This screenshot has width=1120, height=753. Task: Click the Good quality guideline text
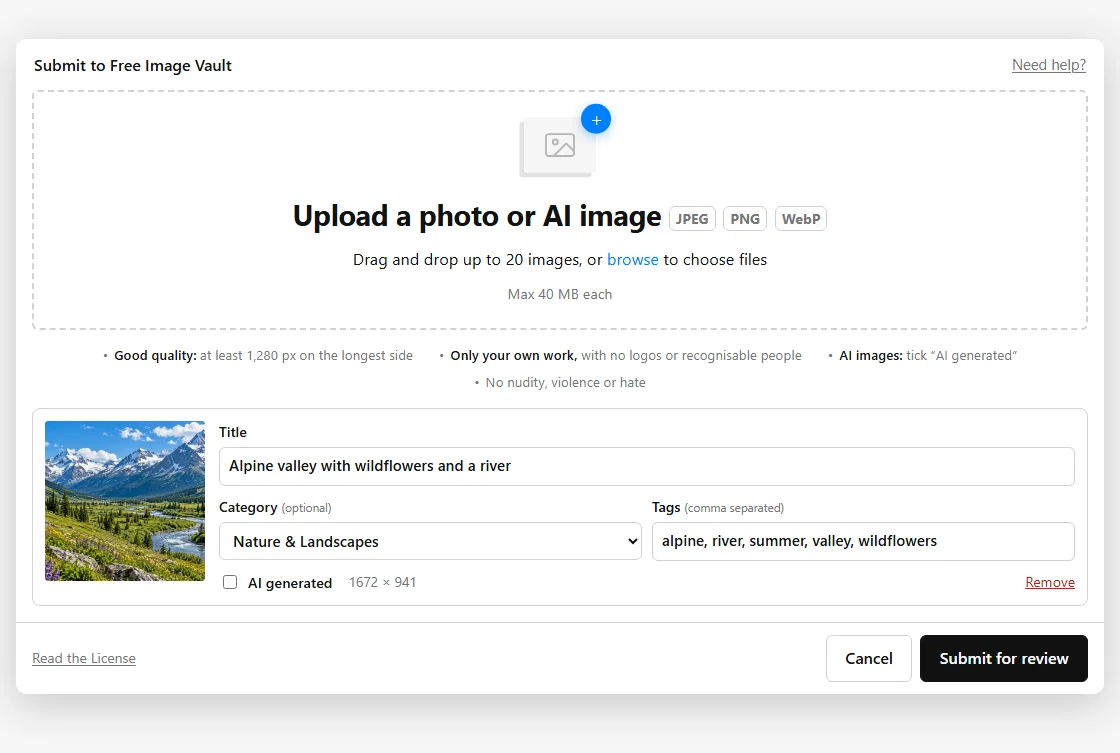(264, 356)
